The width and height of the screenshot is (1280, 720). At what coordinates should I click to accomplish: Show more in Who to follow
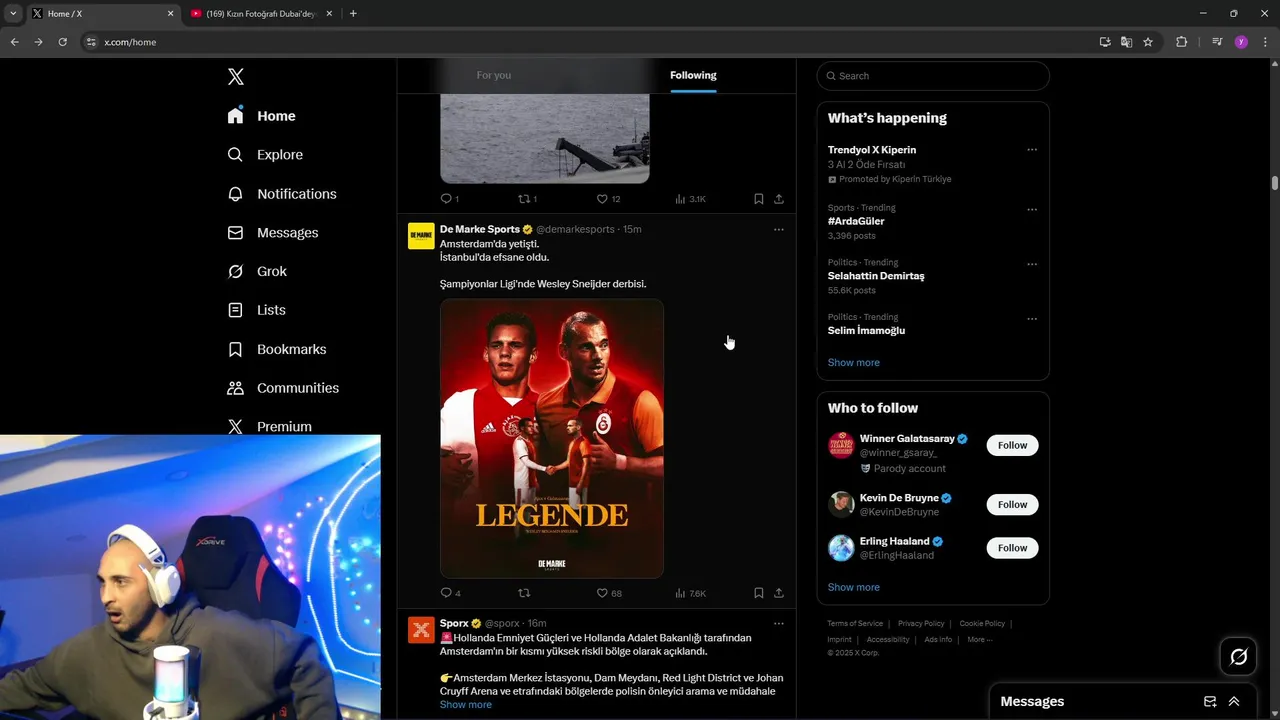tap(854, 588)
